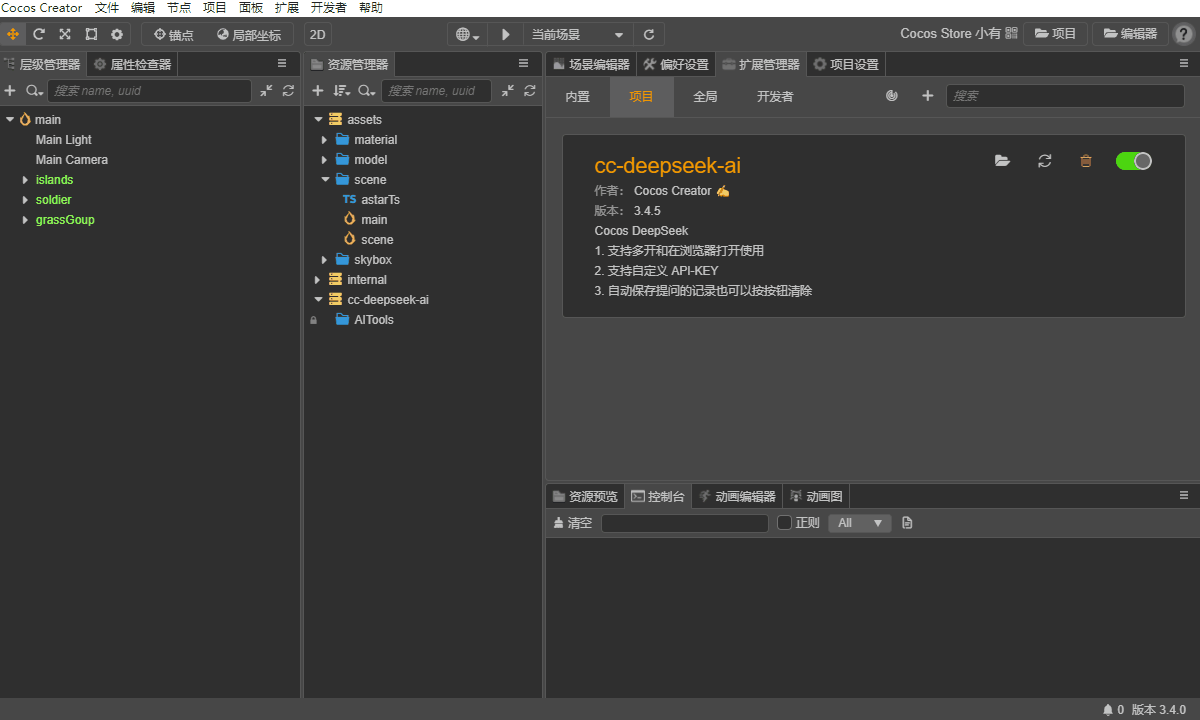Screen dimensions: 1200x720
Task: Toggle the 2D view button
Action: pos(318,34)
